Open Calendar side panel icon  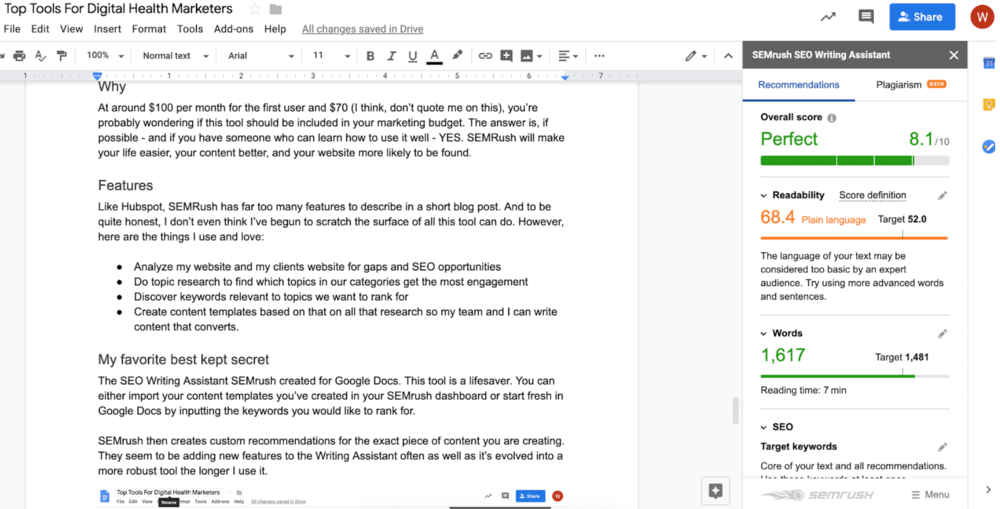pos(989,63)
